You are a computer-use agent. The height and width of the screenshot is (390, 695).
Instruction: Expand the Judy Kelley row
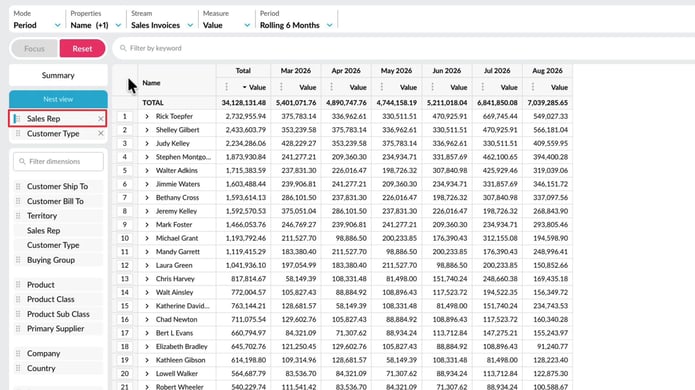[147, 144]
